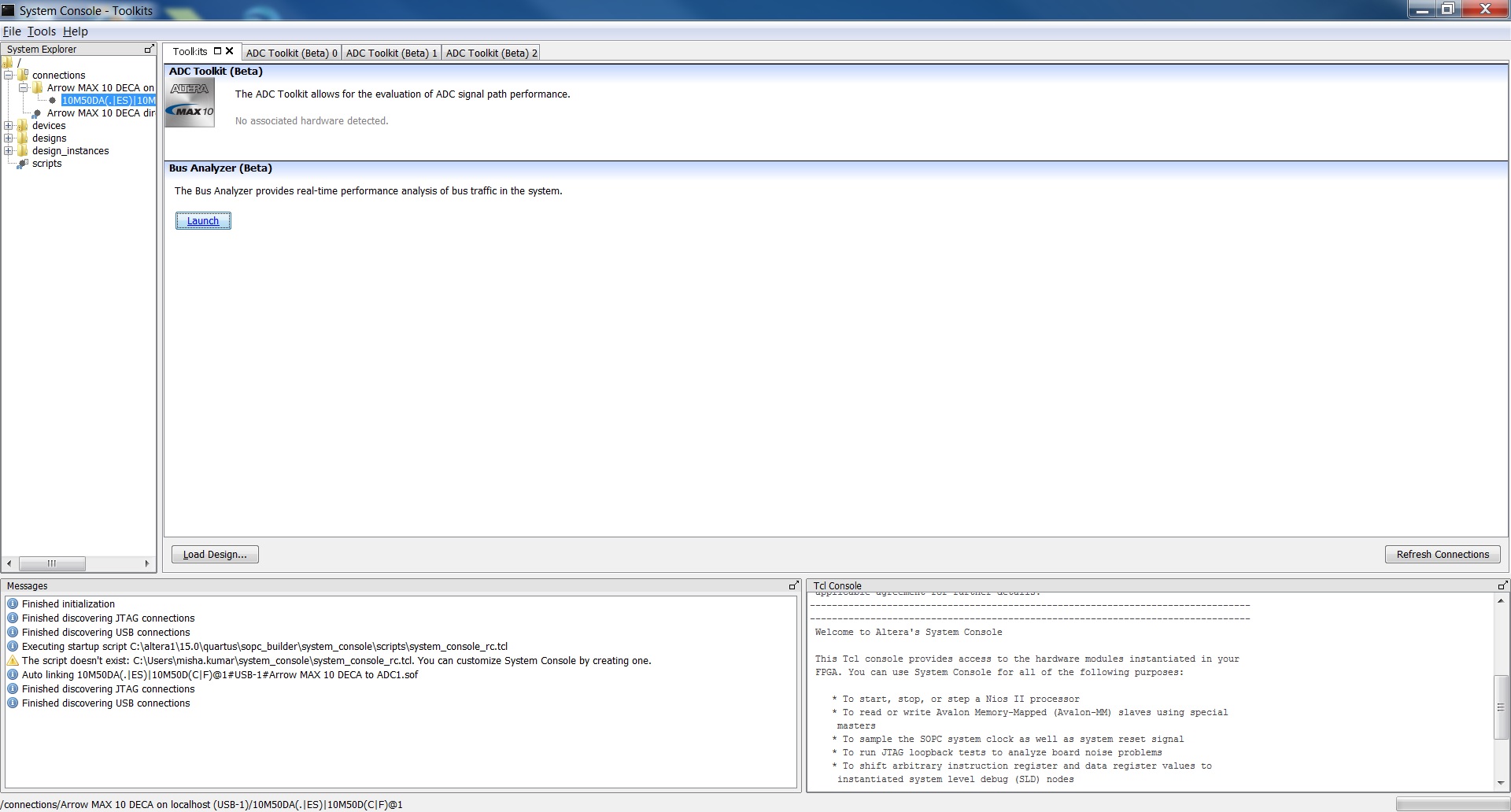Viewport: 1511px width, 812px height.
Task: Click Tcl Console scroll up arrow
Action: tap(1501, 600)
